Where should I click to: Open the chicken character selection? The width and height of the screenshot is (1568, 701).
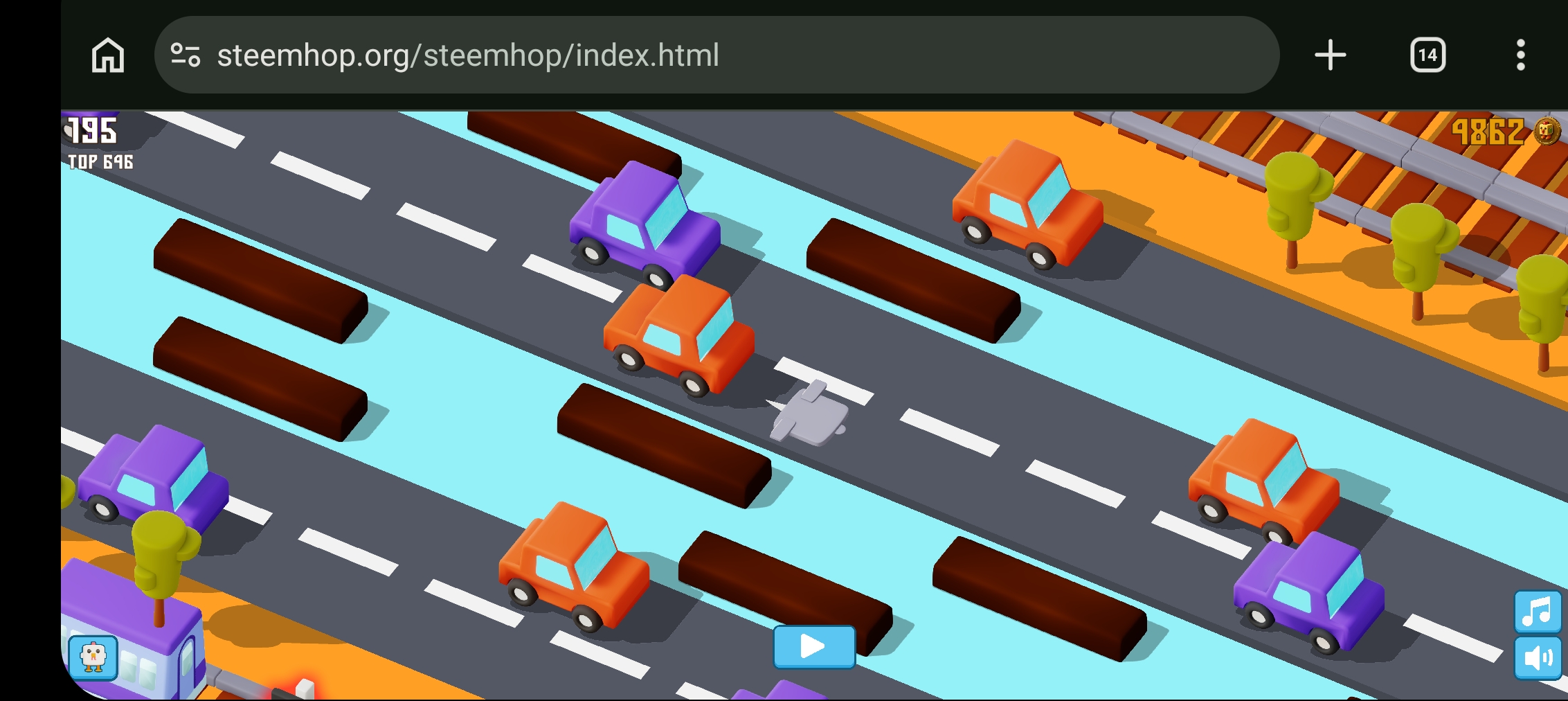(93, 657)
